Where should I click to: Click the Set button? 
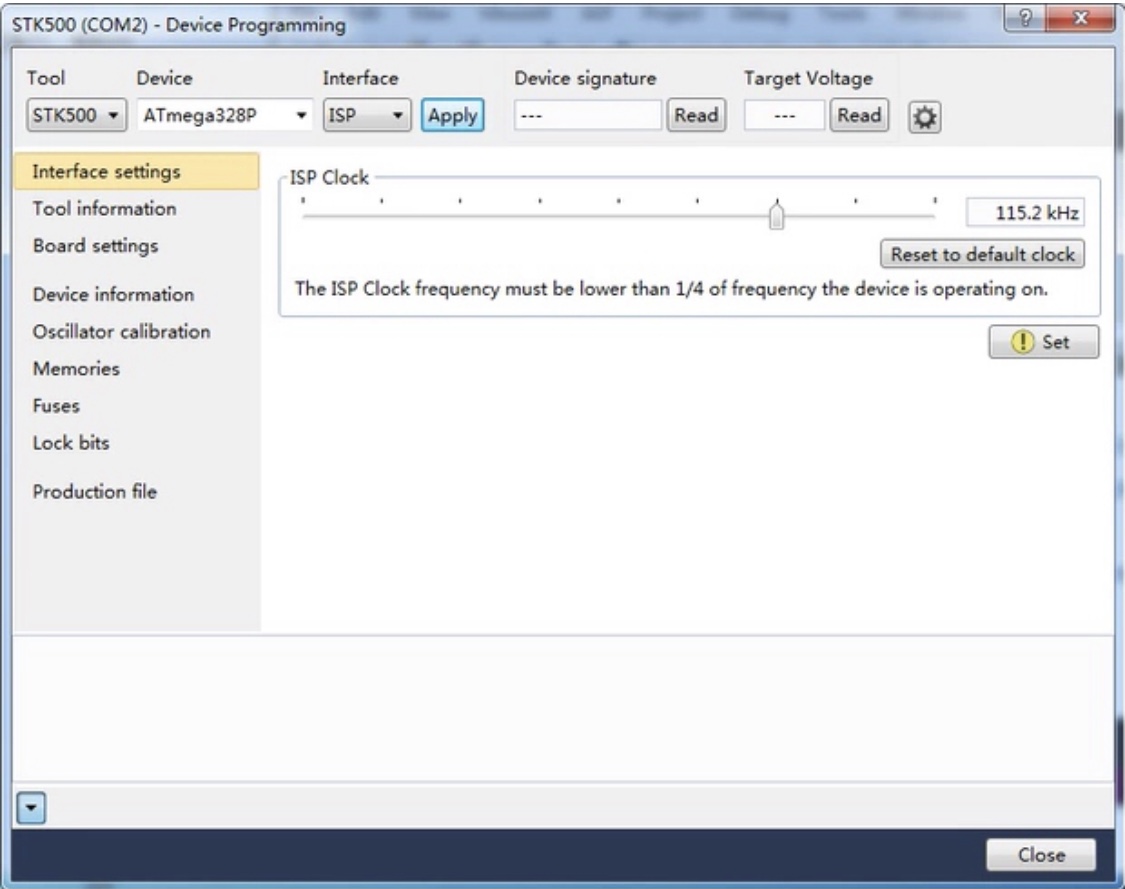tap(1043, 342)
